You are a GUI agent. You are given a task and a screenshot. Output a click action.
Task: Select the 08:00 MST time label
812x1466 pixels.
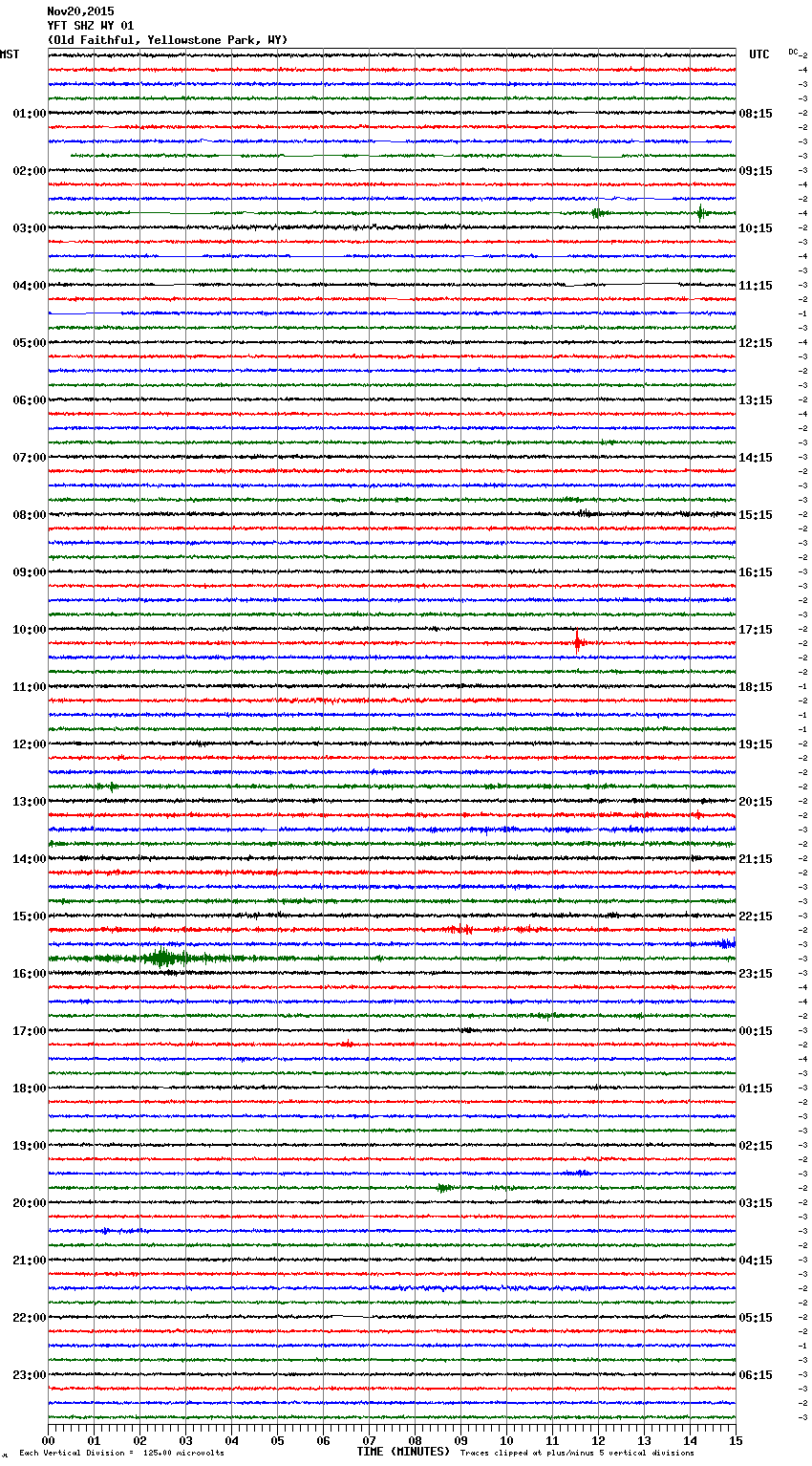click(x=30, y=515)
